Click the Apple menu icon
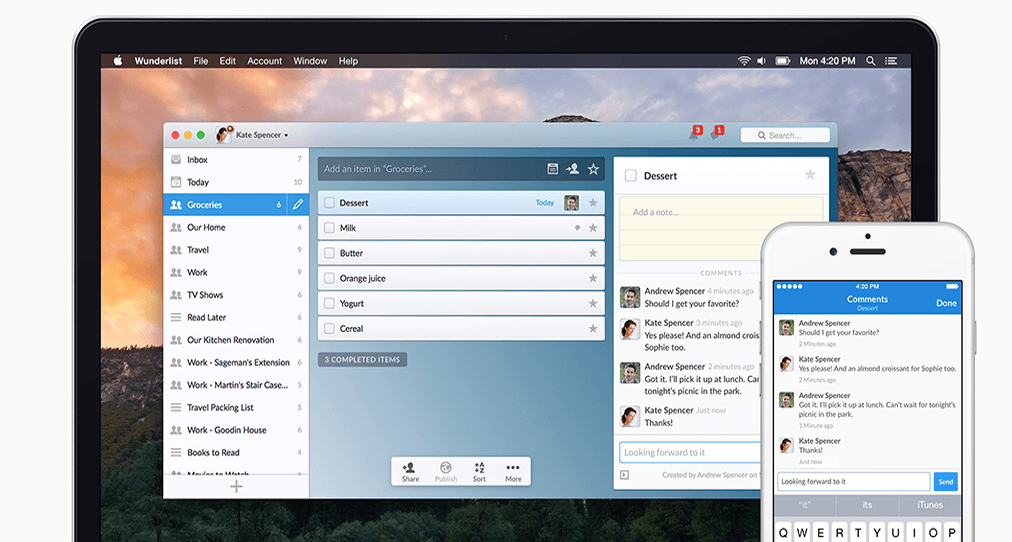Viewport: 1012px width, 542px height. [117, 61]
